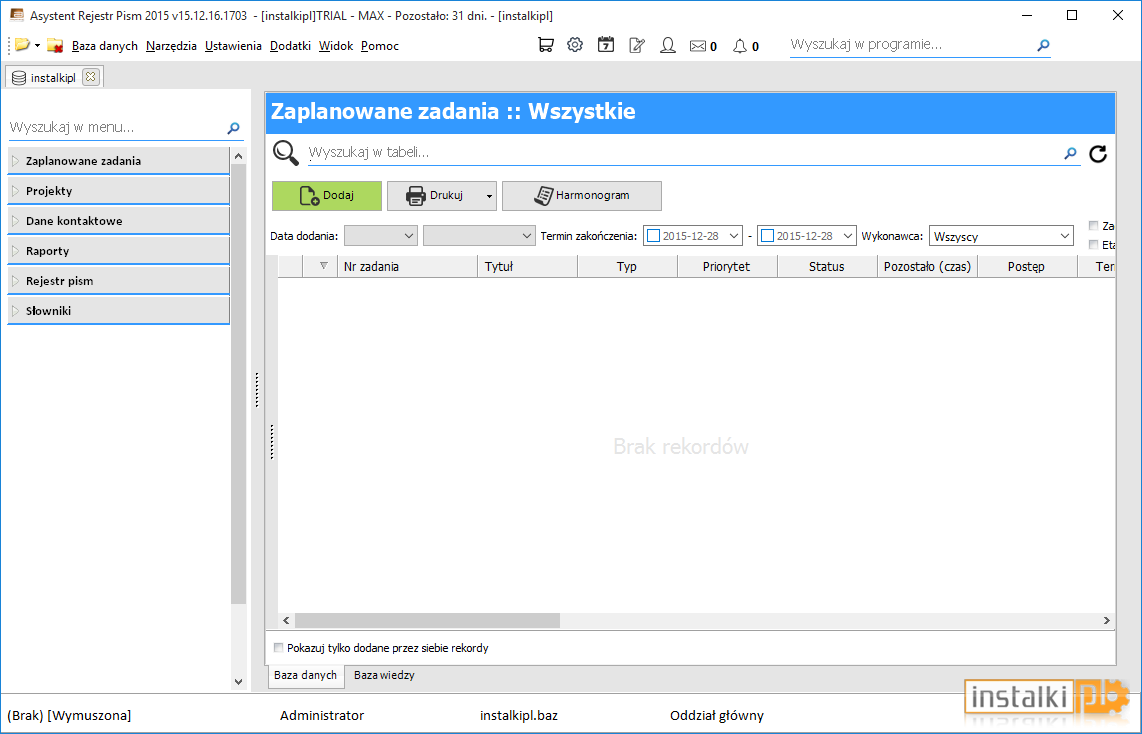Screen dimensions: 1142x734
Task: Open notifications bell icon
Action: pos(740,46)
